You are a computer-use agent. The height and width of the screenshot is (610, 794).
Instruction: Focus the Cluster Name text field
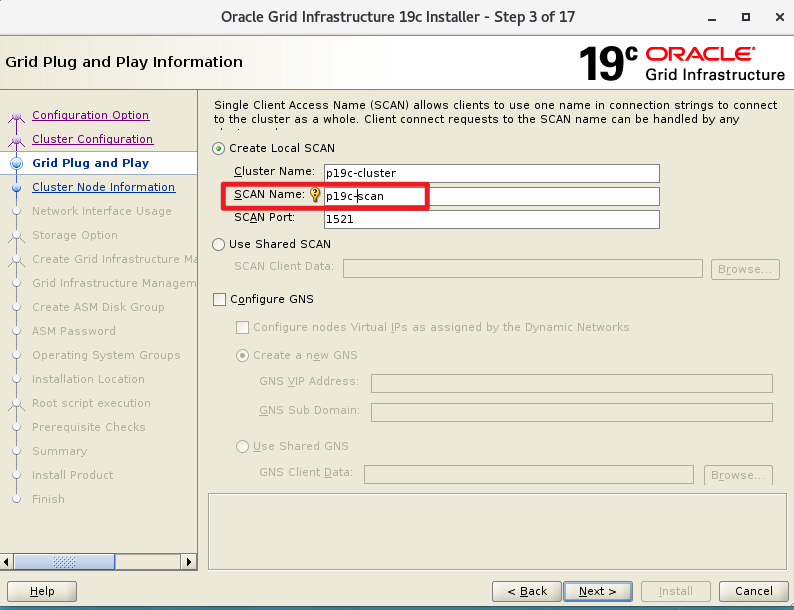click(x=492, y=173)
